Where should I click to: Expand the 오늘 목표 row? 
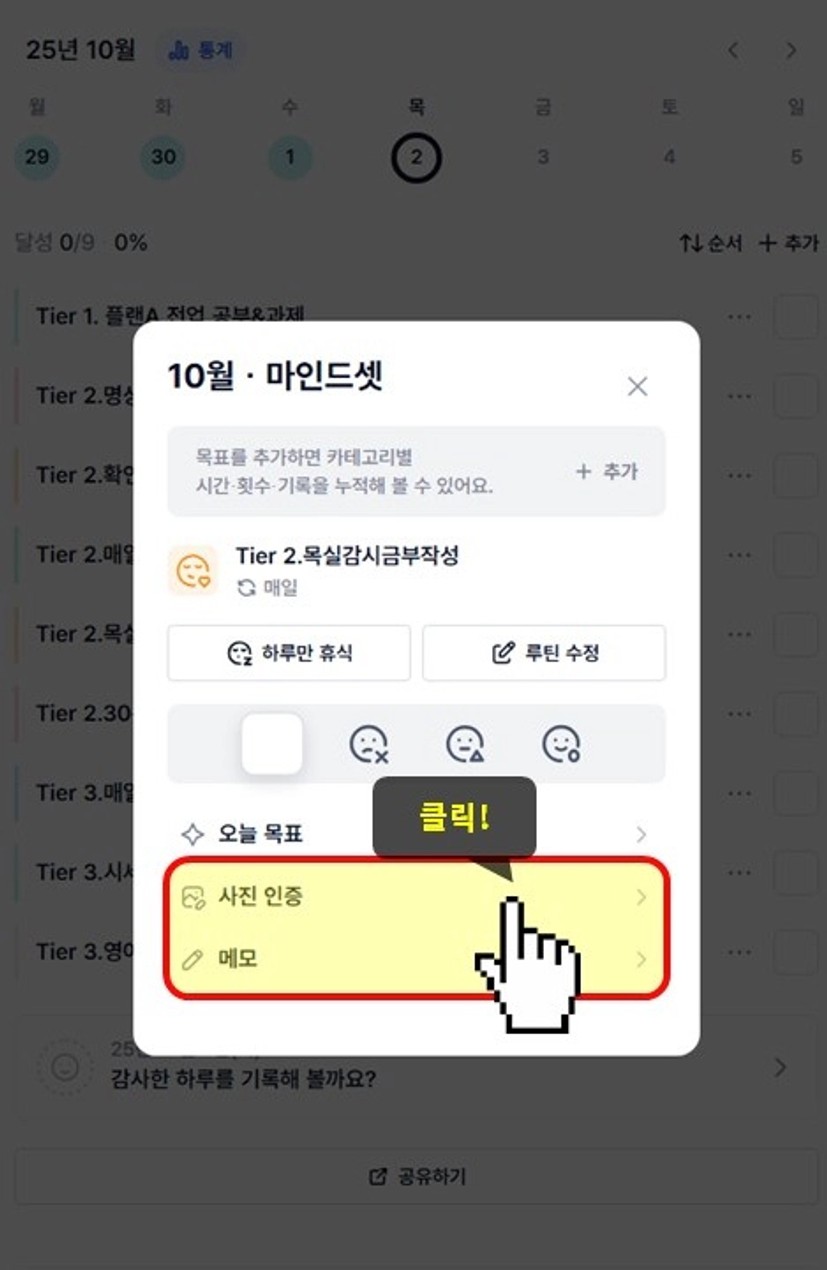coord(416,834)
